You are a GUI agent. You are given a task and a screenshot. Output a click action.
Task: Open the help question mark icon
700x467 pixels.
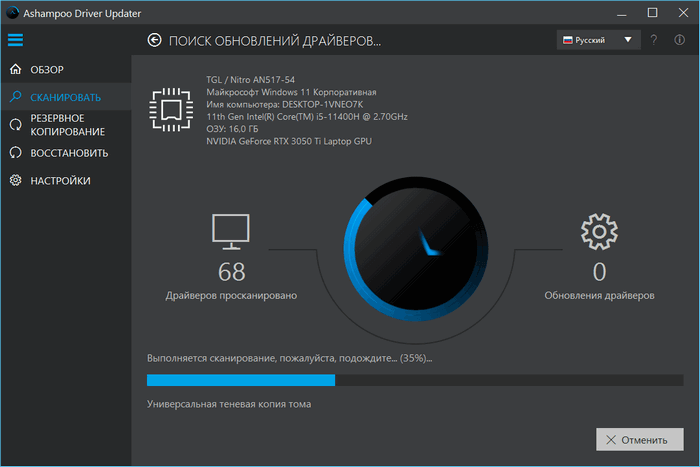point(654,40)
